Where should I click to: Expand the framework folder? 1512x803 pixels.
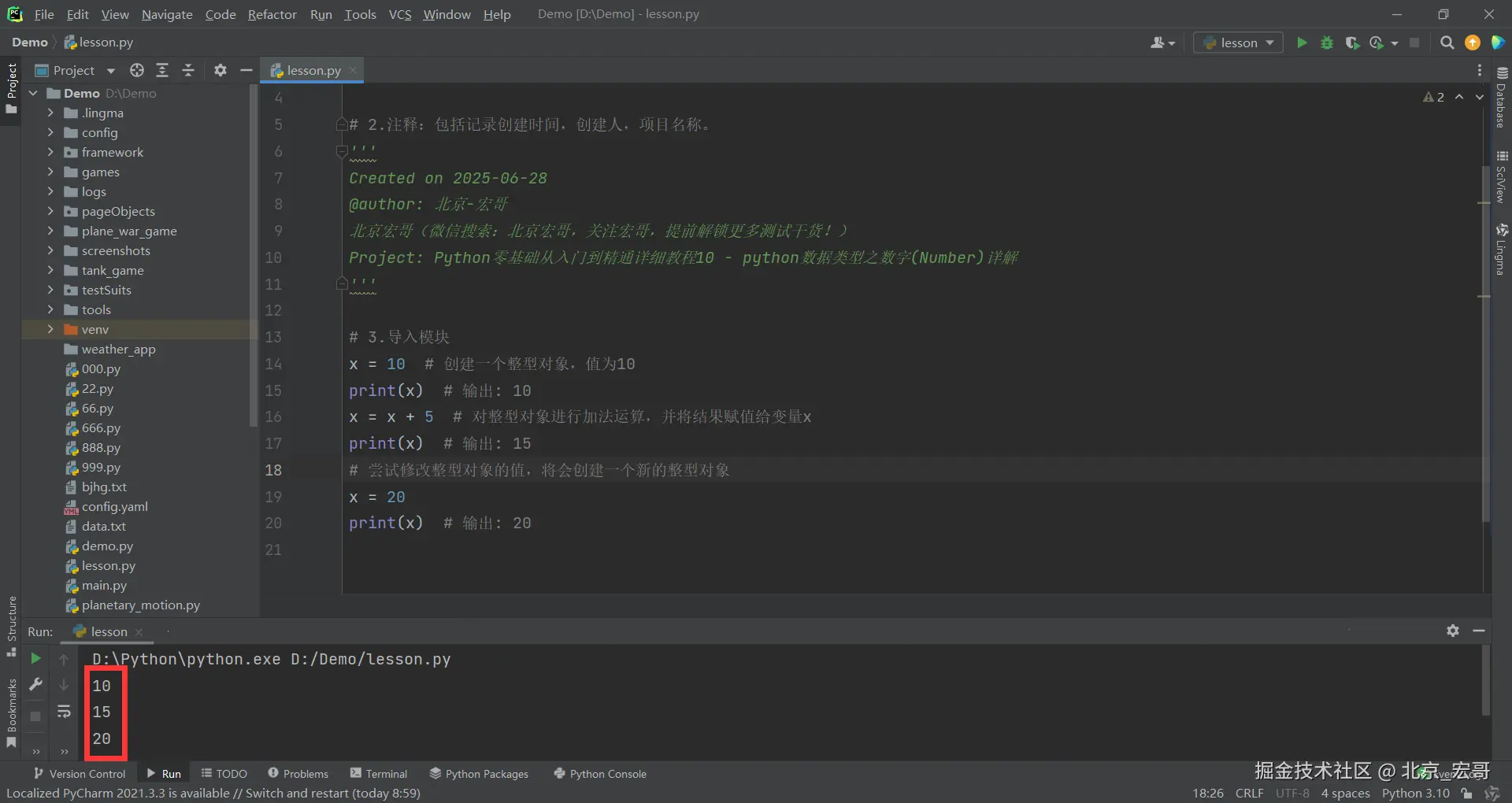(x=50, y=152)
